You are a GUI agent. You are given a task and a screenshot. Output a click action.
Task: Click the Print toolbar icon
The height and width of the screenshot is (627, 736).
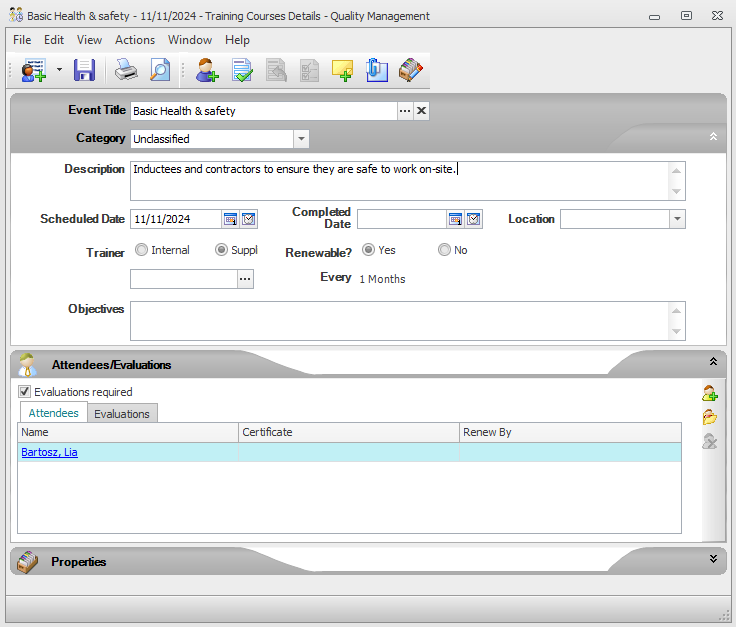tap(125, 70)
